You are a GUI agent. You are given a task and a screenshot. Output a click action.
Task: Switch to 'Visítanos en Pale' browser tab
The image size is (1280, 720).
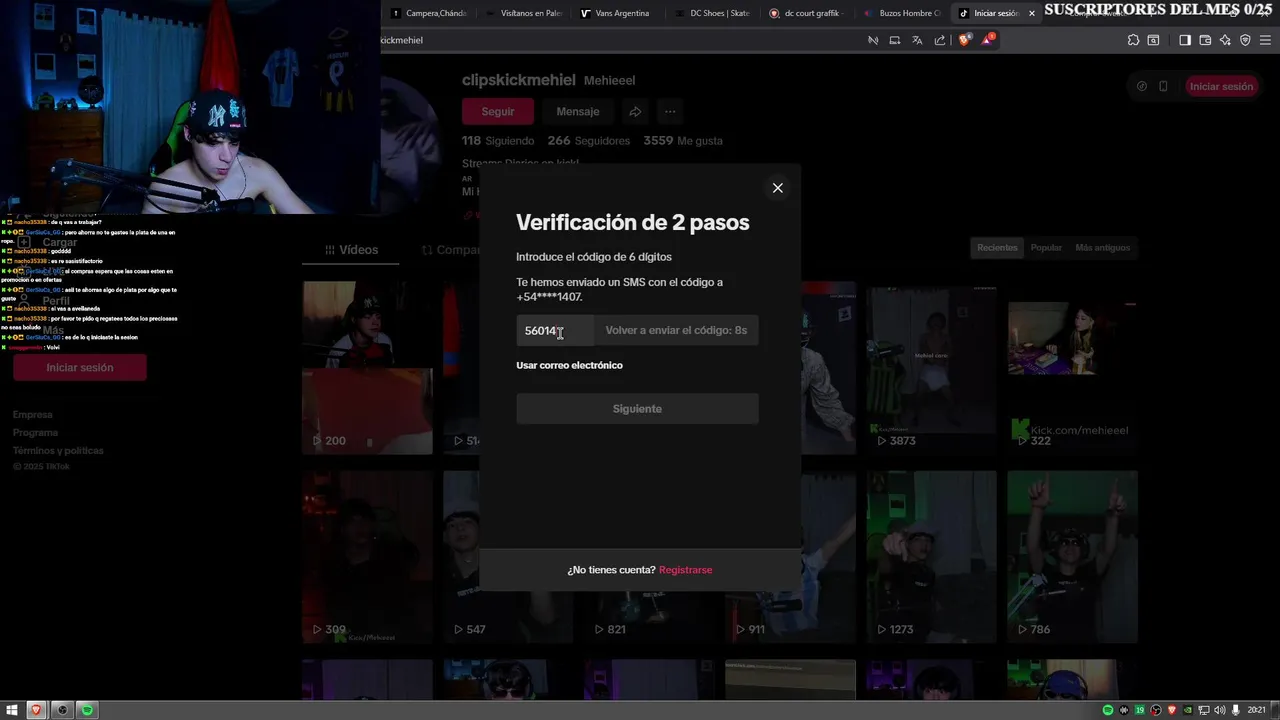click(524, 13)
